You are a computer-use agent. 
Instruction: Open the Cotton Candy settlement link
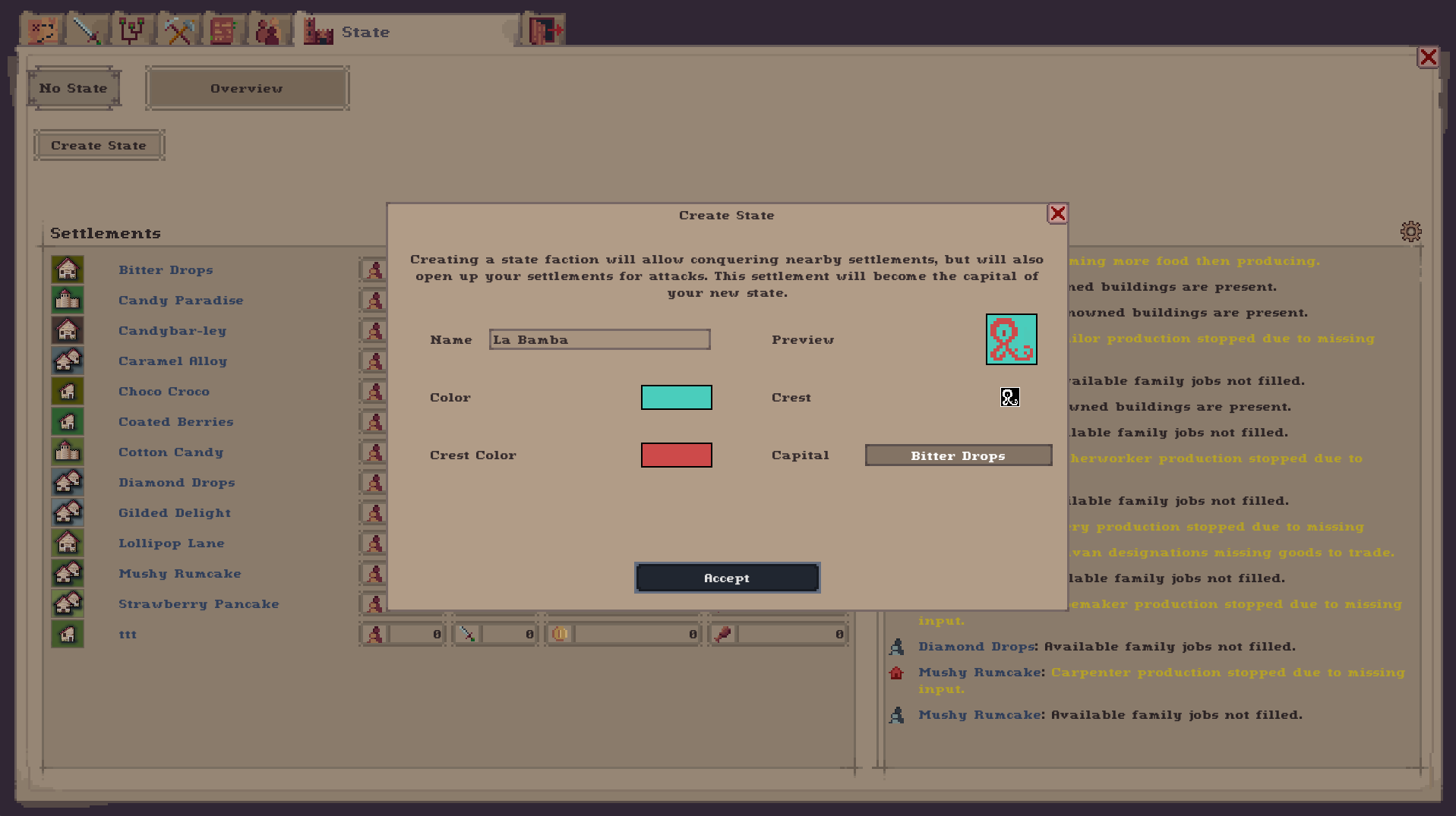(171, 452)
